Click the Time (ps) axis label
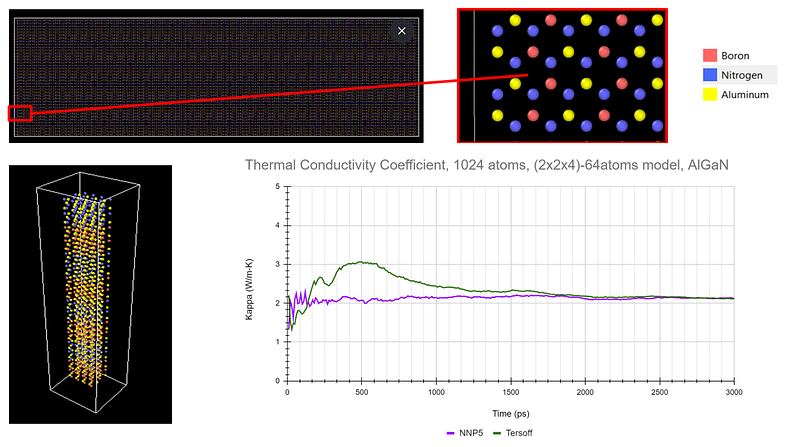 (x=511, y=413)
